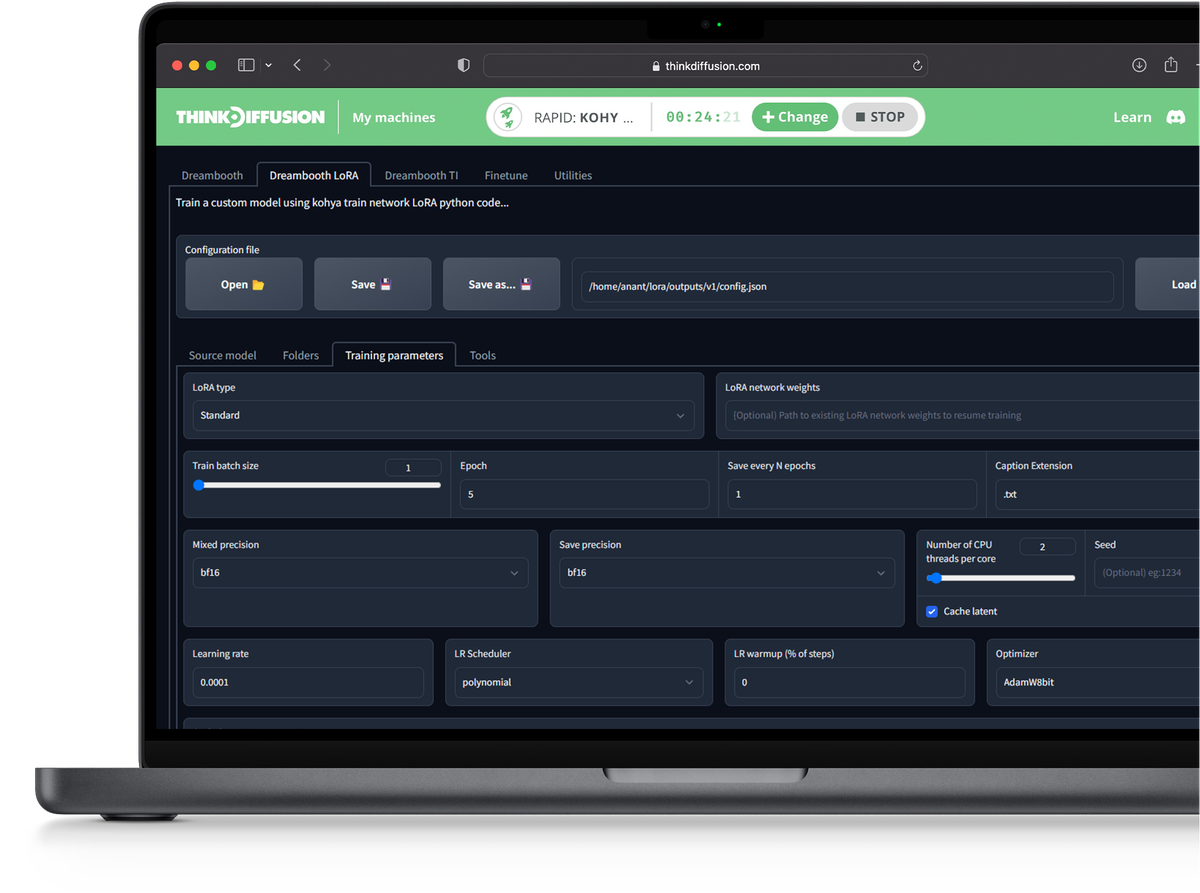Click the Learning rate input field
The height and width of the screenshot is (893, 1200).
click(308, 682)
